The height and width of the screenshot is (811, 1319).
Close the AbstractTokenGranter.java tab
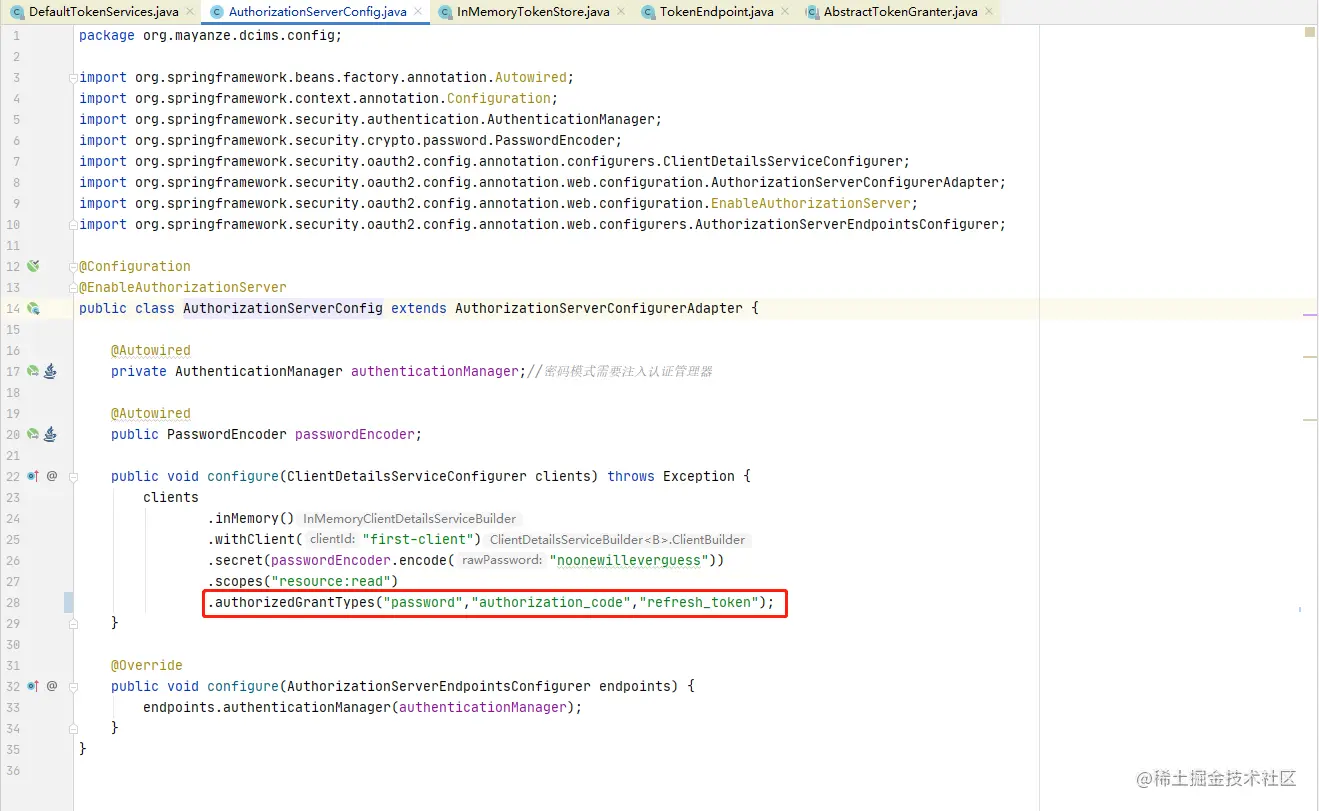pos(988,12)
